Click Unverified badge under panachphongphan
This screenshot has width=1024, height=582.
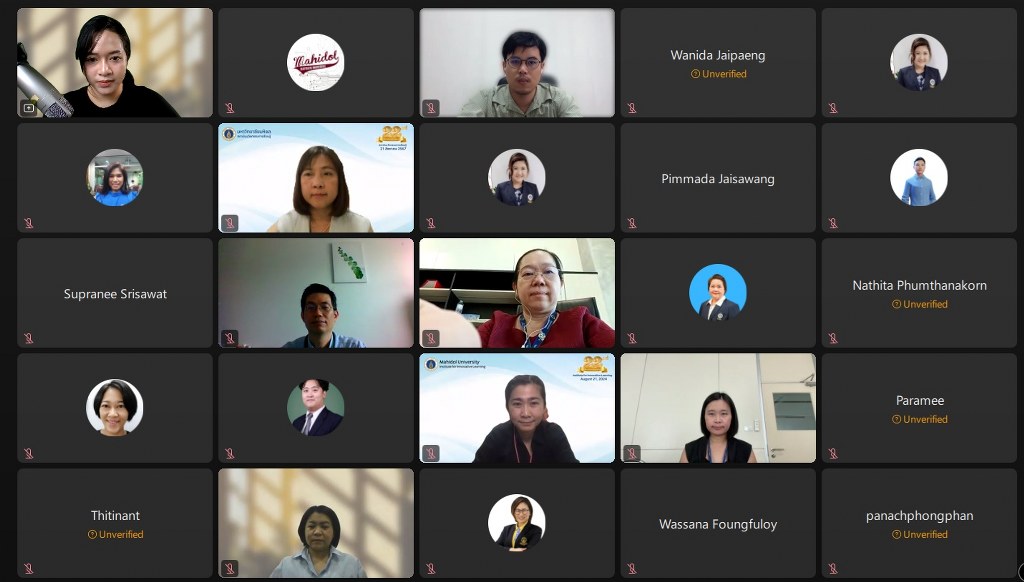(920, 534)
